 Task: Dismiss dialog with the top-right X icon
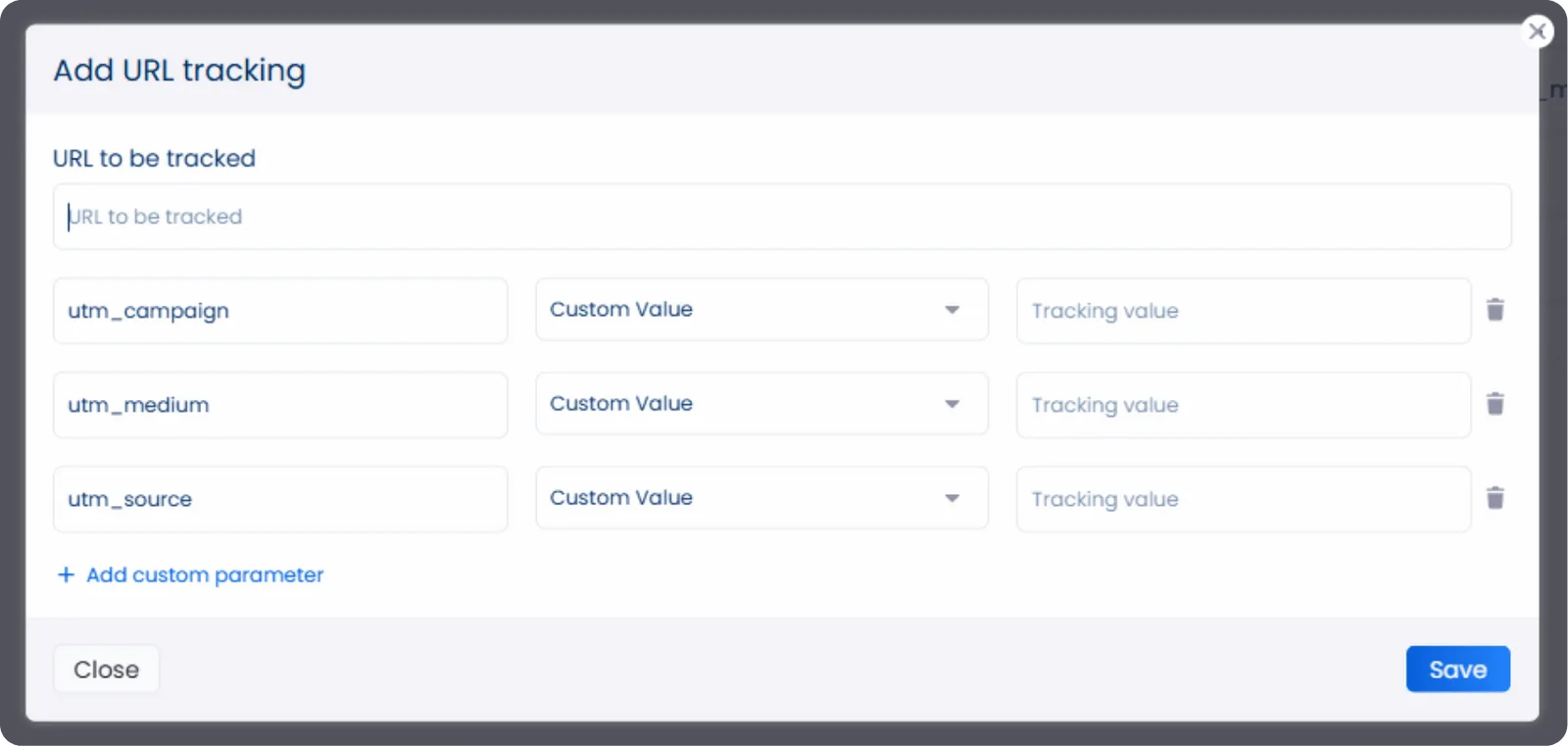point(1537,31)
